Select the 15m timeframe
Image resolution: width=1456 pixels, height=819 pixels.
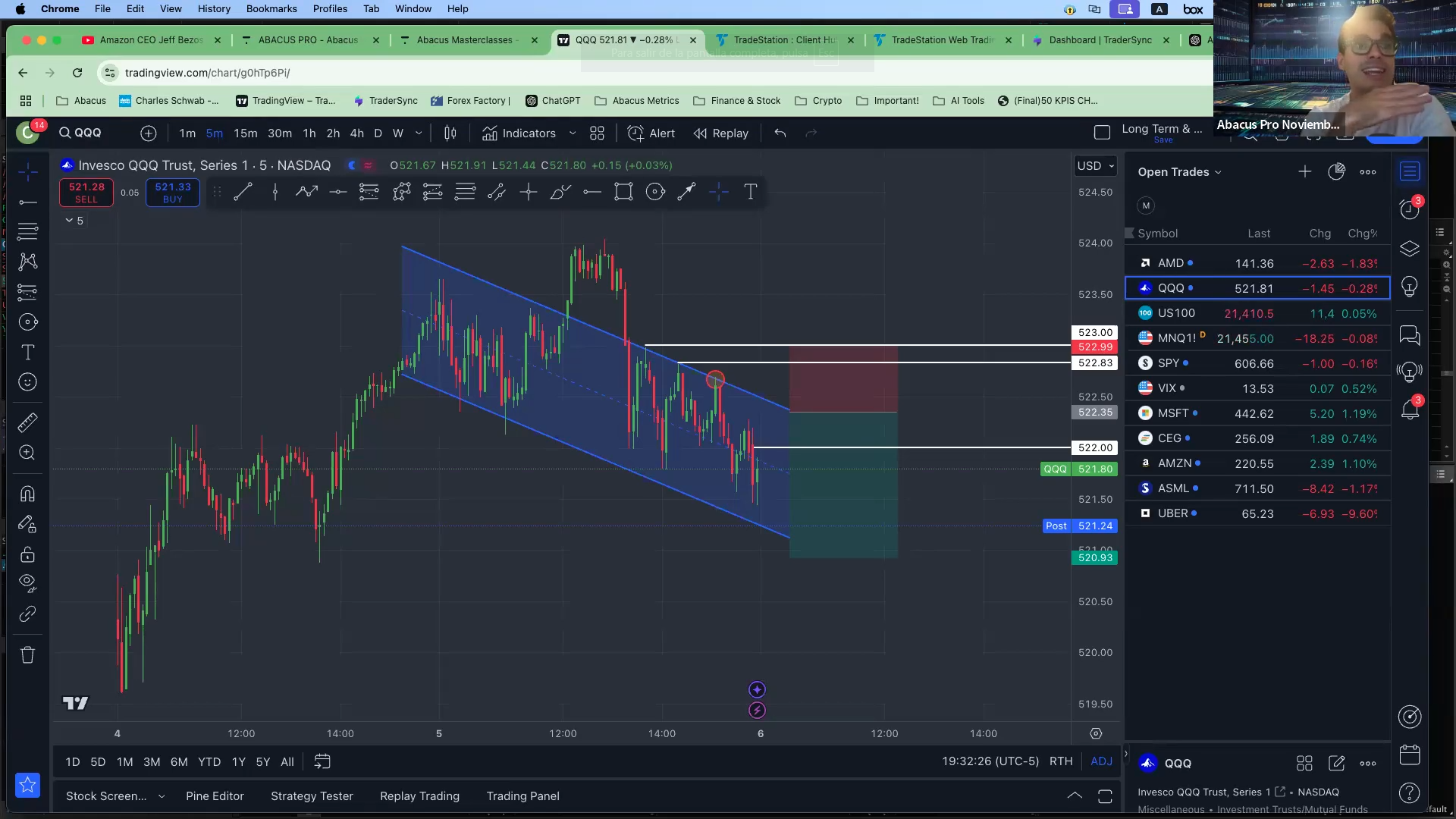click(245, 133)
